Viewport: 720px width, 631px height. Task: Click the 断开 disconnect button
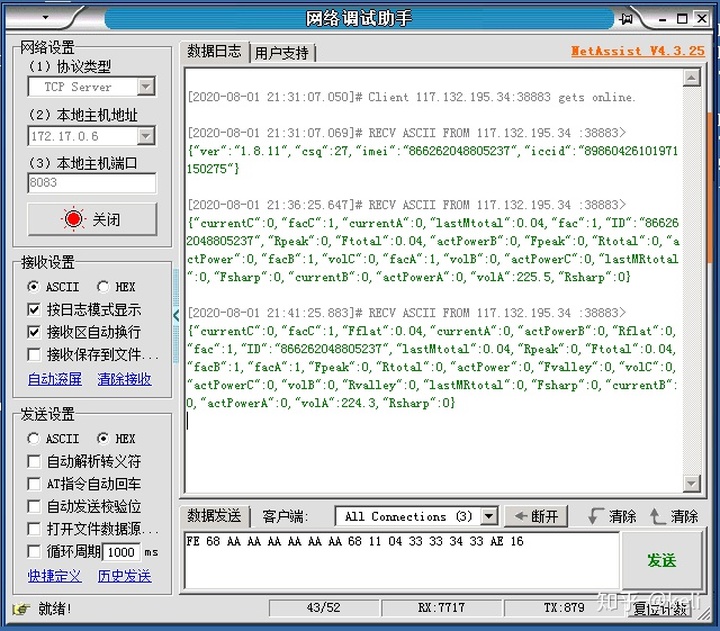(x=536, y=516)
